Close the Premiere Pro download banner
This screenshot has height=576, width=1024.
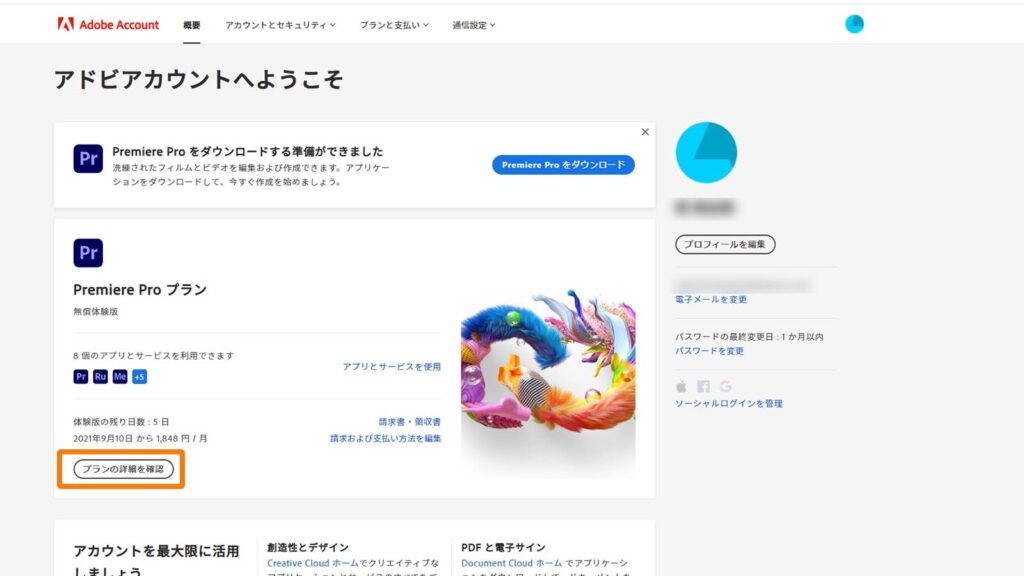point(645,132)
